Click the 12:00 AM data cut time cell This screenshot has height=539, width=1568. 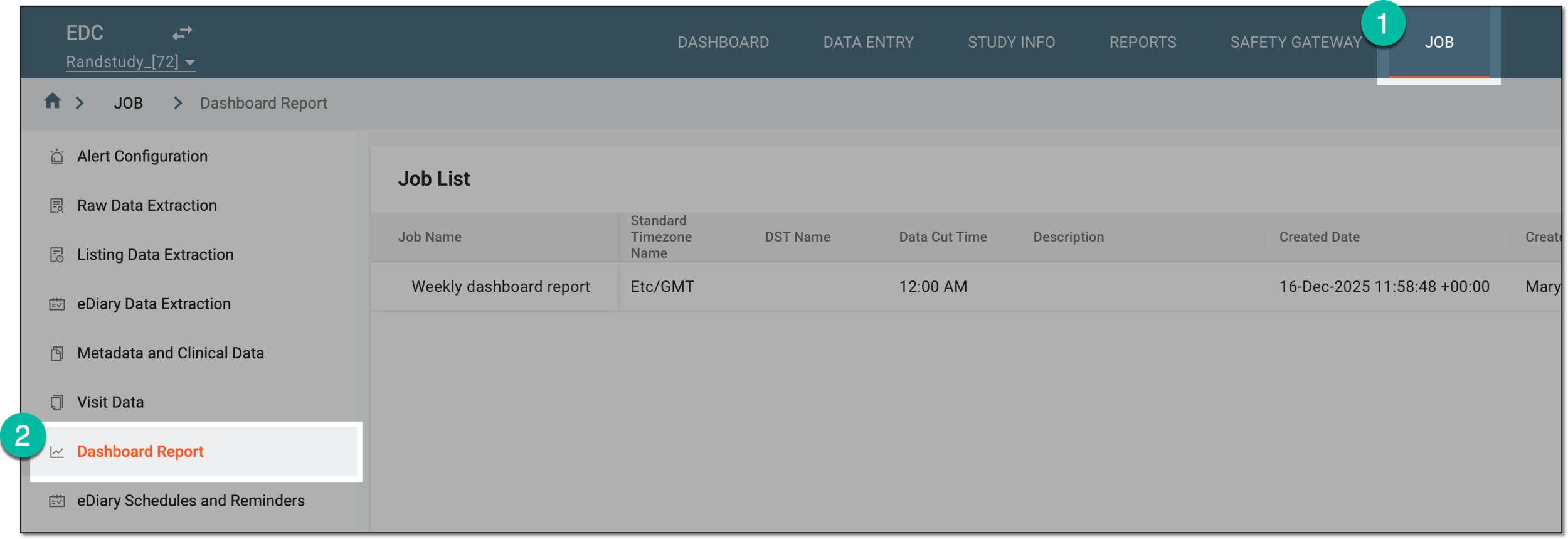click(933, 287)
